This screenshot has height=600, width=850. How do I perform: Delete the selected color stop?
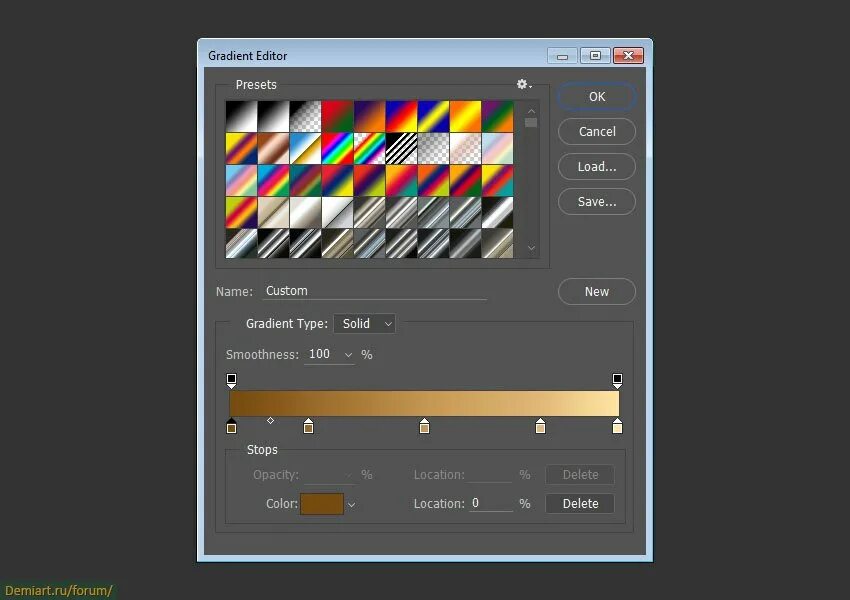coord(580,504)
